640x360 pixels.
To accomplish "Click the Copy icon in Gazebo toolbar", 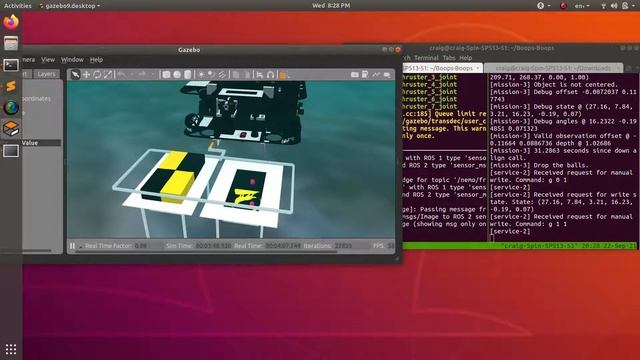I will tap(236, 75).
